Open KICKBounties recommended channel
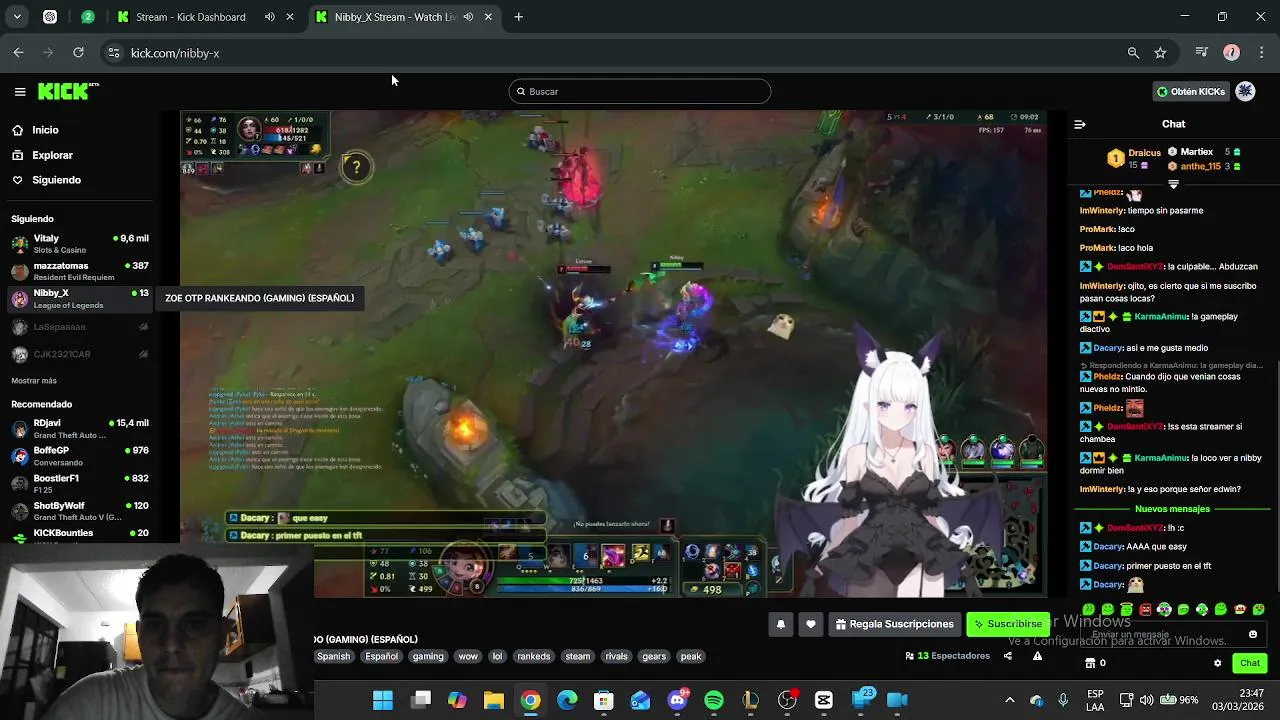1280x720 pixels. tap(80, 533)
